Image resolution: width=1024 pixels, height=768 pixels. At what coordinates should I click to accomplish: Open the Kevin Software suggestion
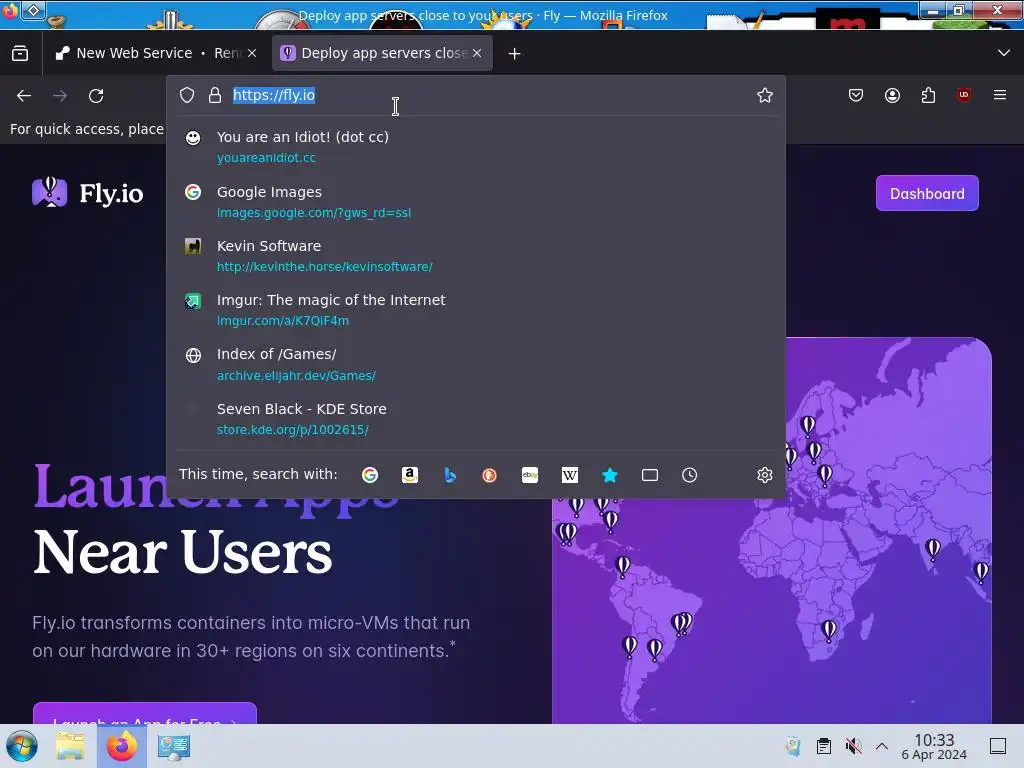point(475,256)
